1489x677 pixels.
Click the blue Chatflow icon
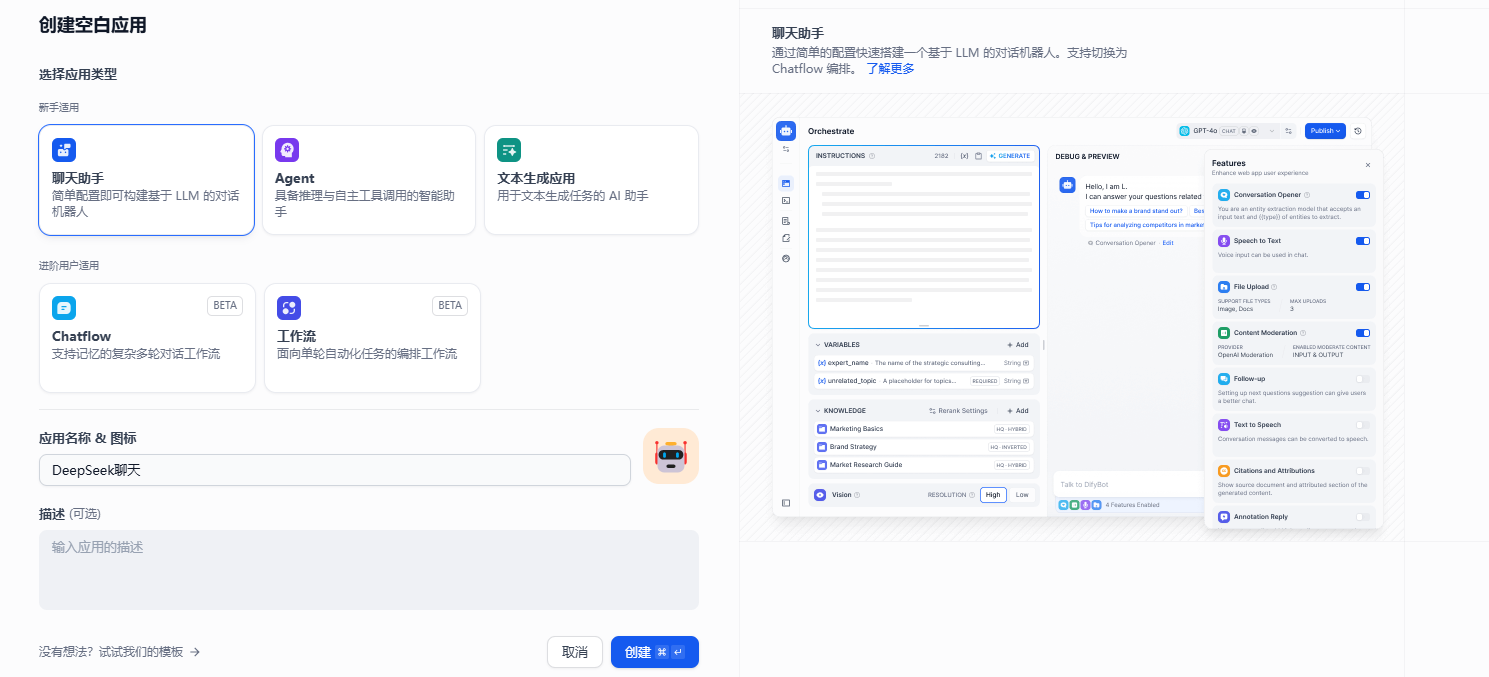coord(64,308)
